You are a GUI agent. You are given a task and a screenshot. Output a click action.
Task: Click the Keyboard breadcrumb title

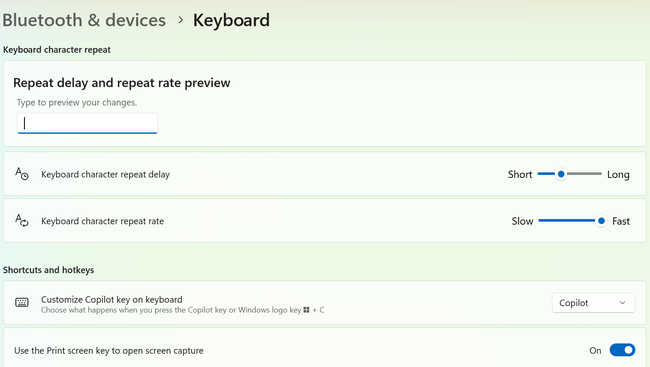(231, 20)
